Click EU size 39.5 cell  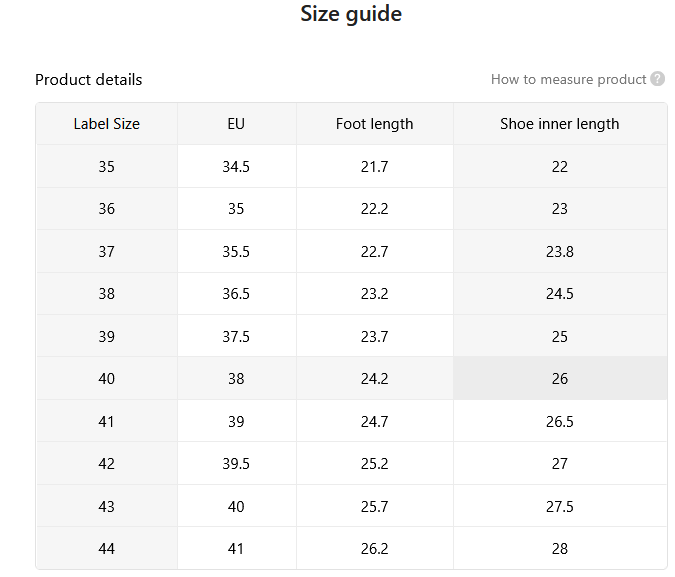(x=236, y=463)
